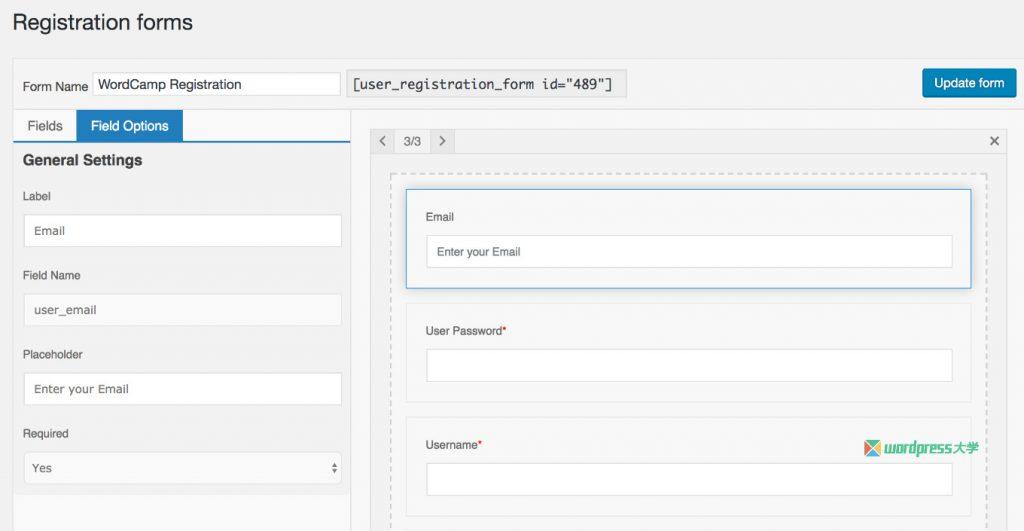This screenshot has width=1024, height=531.
Task: Click the Placeholder input in General Settings
Action: (x=182, y=389)
